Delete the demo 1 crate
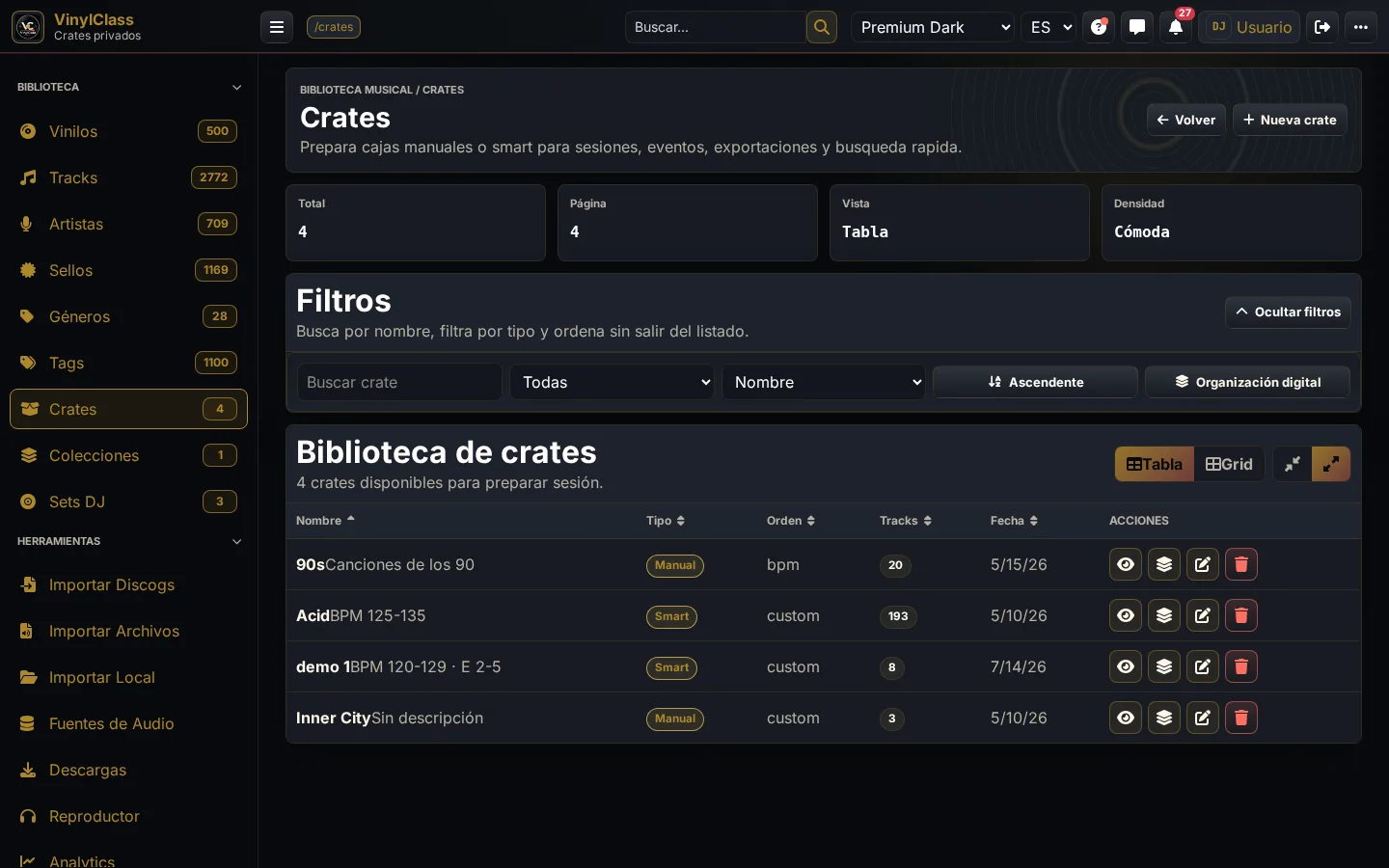The height and width of the screenshot is (868, 1389). [x=1241, y=666]
